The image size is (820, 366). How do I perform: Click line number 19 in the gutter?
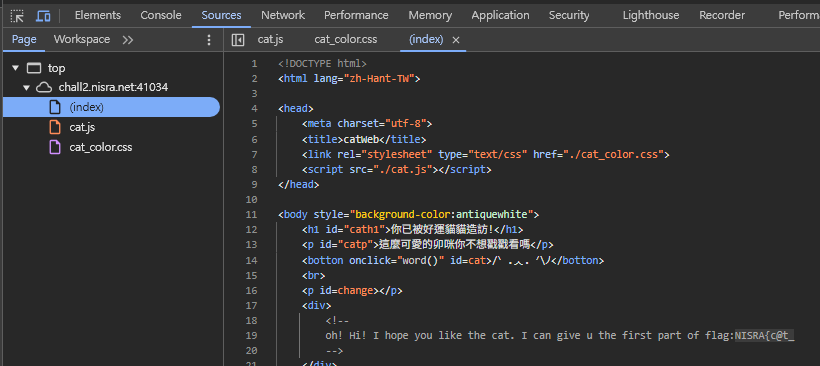tap(252, 336)
